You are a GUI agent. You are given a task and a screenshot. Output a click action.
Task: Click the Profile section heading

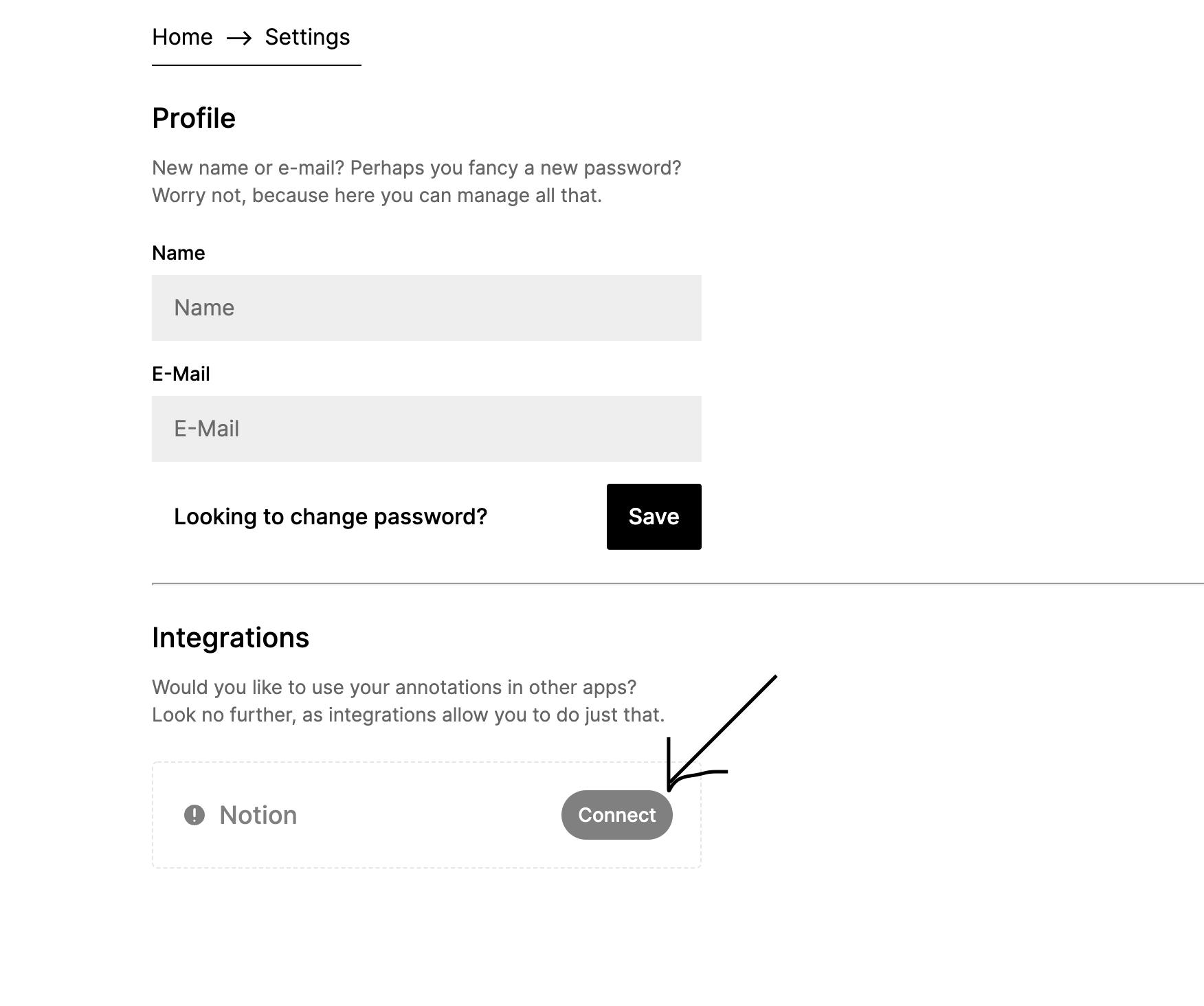click(194, 118)
